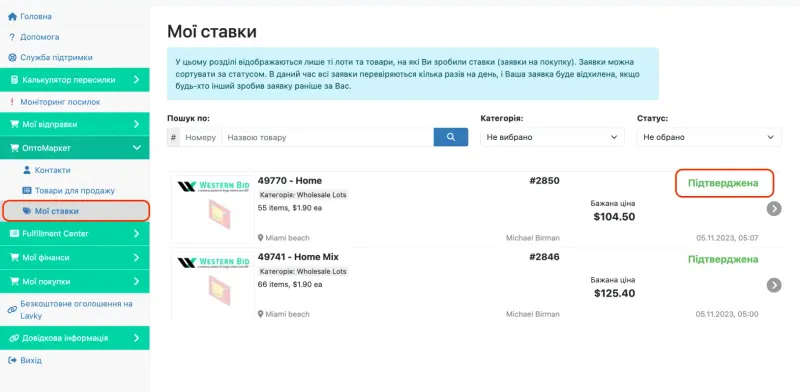Click the home icon next to Головна
800x392 pixels.
click(x=13, y=16)
